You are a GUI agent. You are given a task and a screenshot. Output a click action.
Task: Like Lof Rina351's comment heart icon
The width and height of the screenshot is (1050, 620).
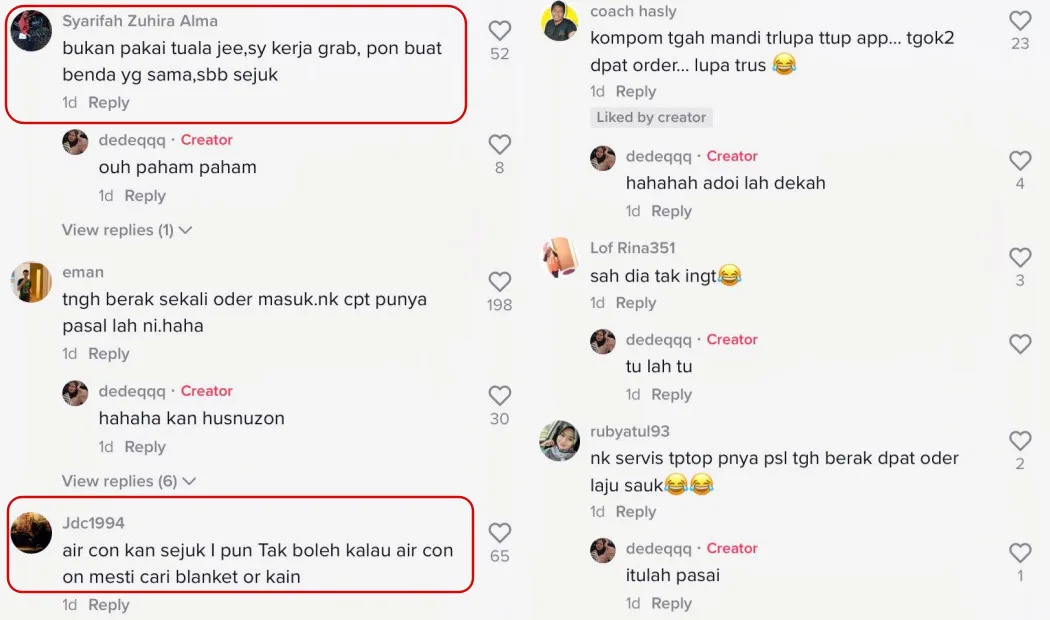tap(1020, 257)
